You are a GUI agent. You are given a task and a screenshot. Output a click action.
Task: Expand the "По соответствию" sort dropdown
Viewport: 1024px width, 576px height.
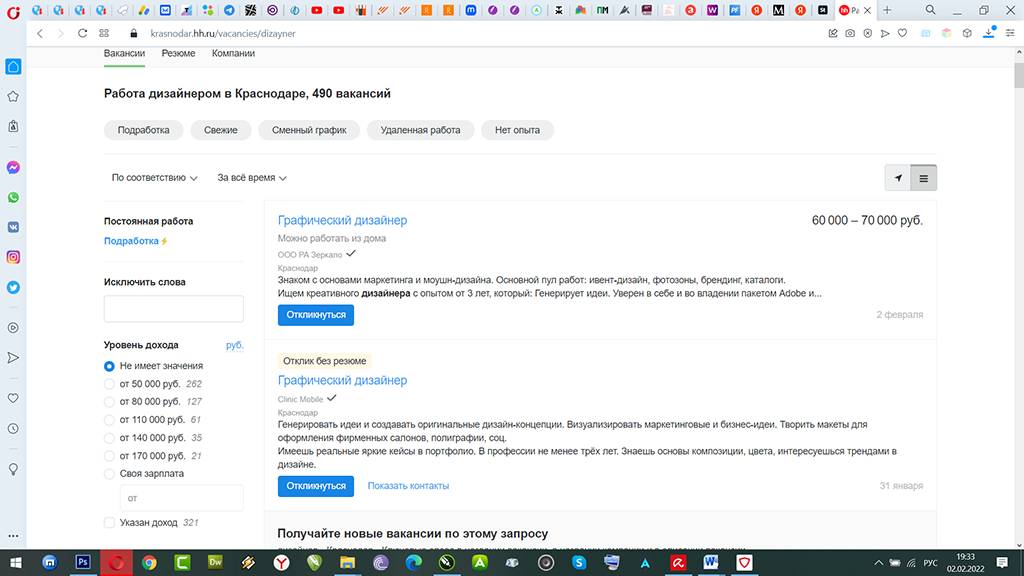click(154, 178)
